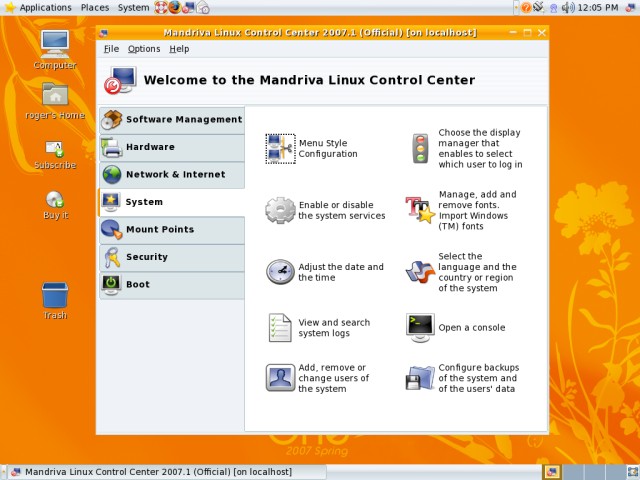Open the Places menu in top panel
Image resolution: width=640 pixels, height=480 pixels.
pyautogui.click(x=95, y=7)
